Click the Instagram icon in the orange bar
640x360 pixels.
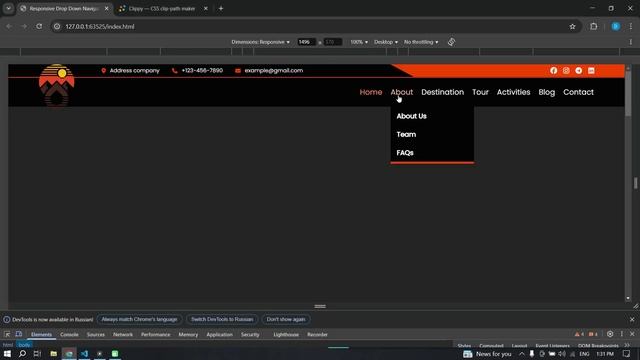566,71
